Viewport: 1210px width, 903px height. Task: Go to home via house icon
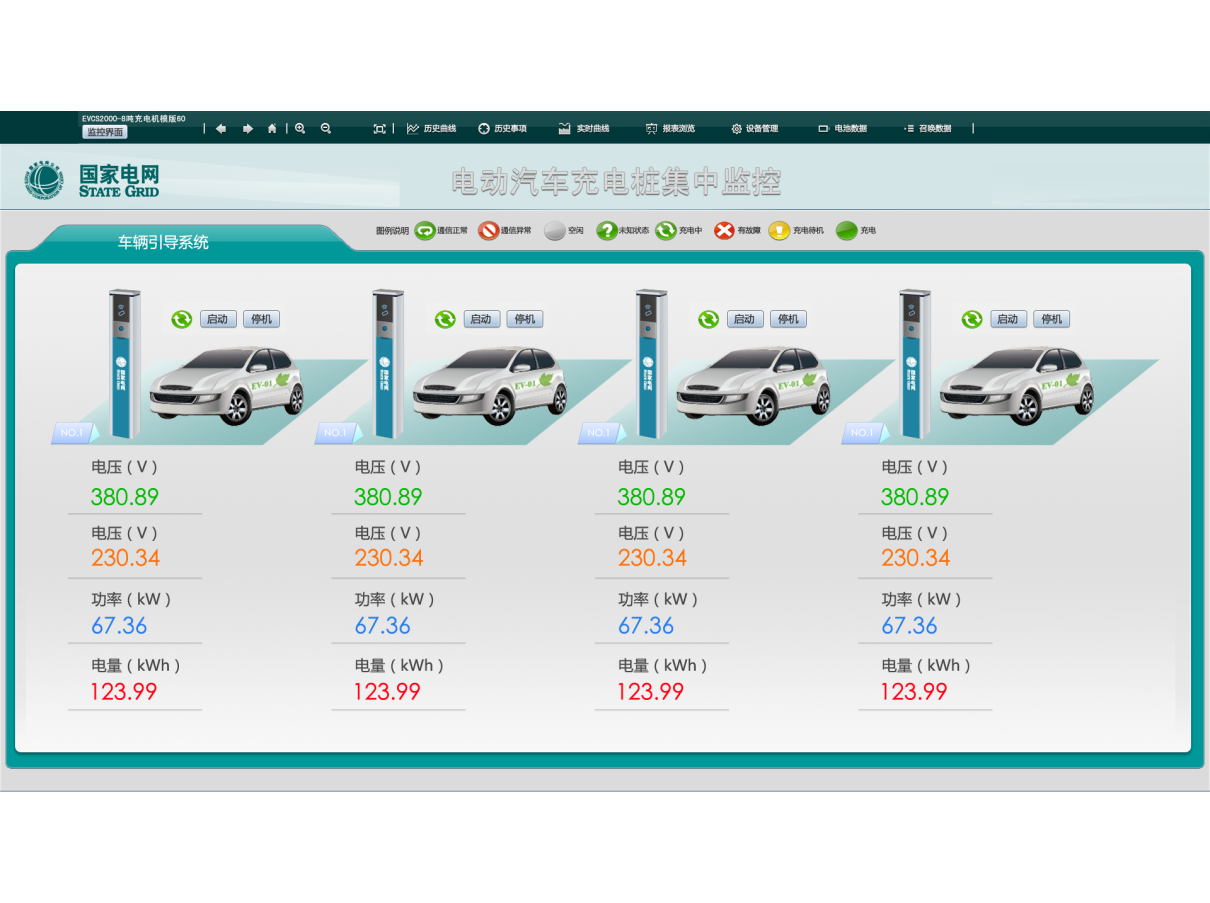[x=272, y=129]
